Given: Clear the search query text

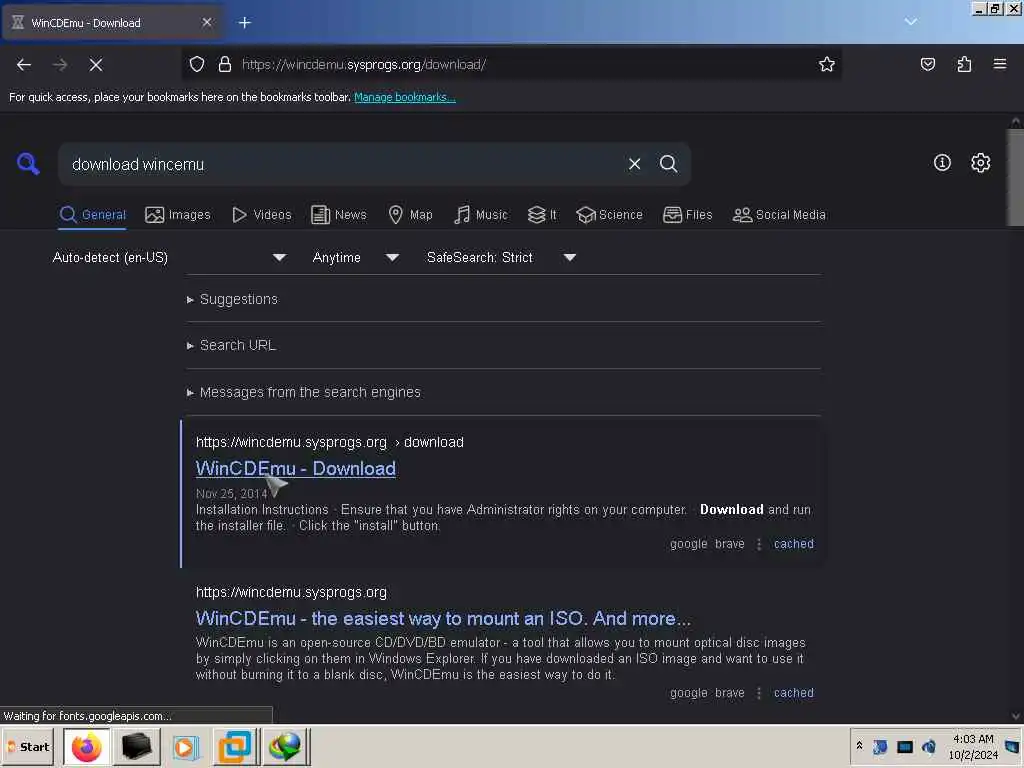Looking at the screenshot, I should pyautogui.click(x=634, y=164).
